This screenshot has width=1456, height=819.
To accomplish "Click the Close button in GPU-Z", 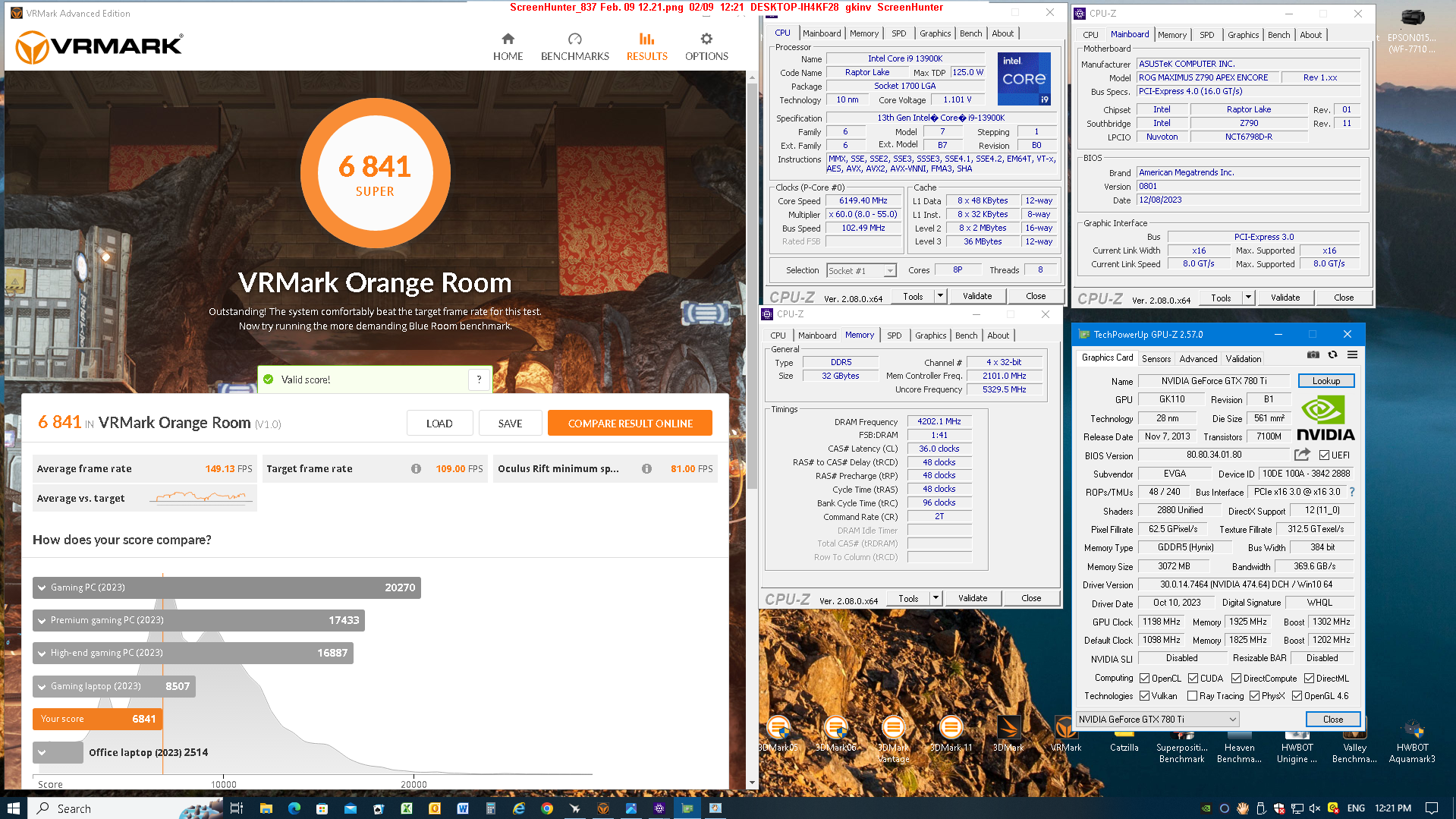I will 1332,719.
